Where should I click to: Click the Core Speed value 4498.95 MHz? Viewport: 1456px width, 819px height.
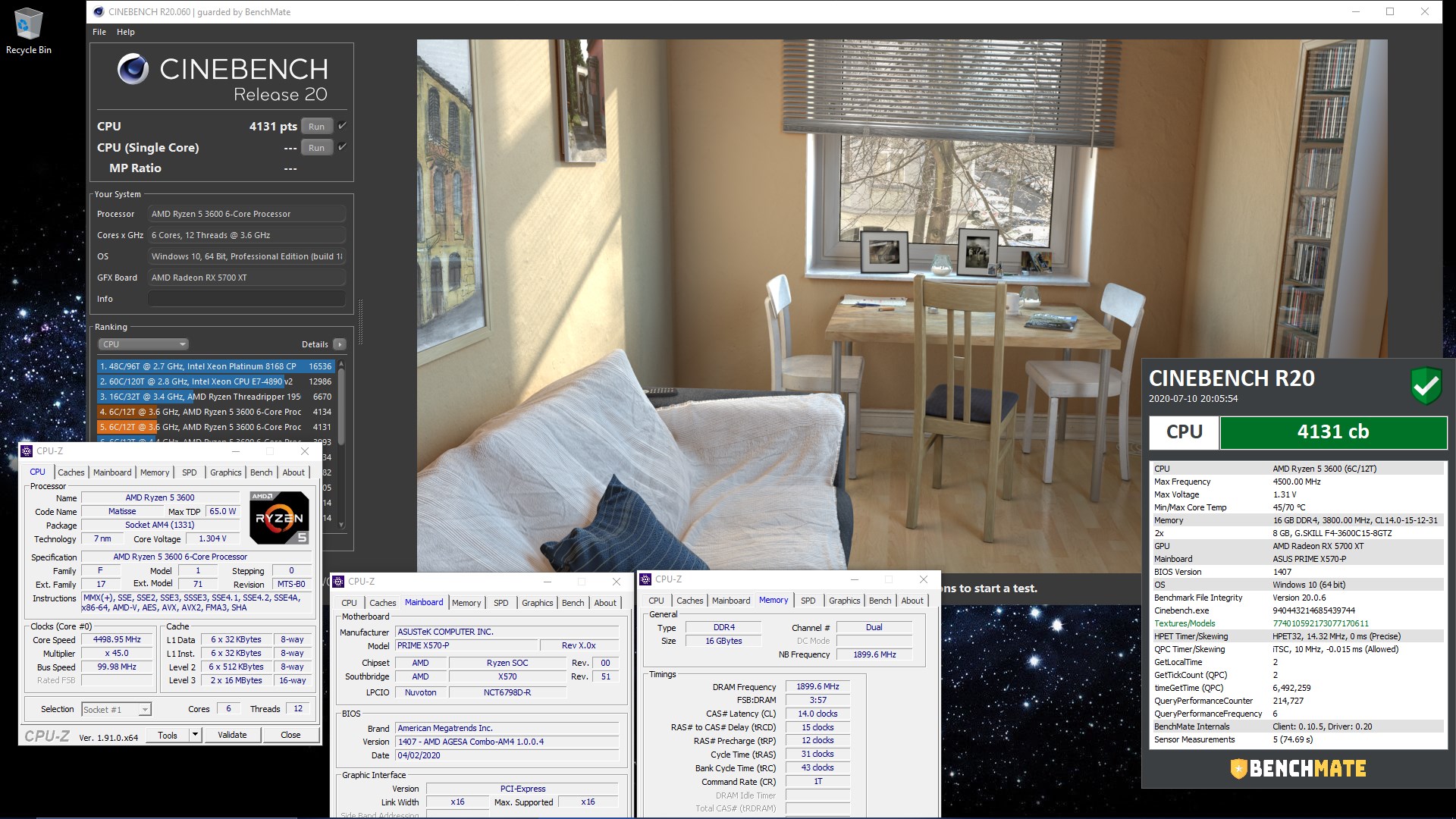[x=117, y=640]
